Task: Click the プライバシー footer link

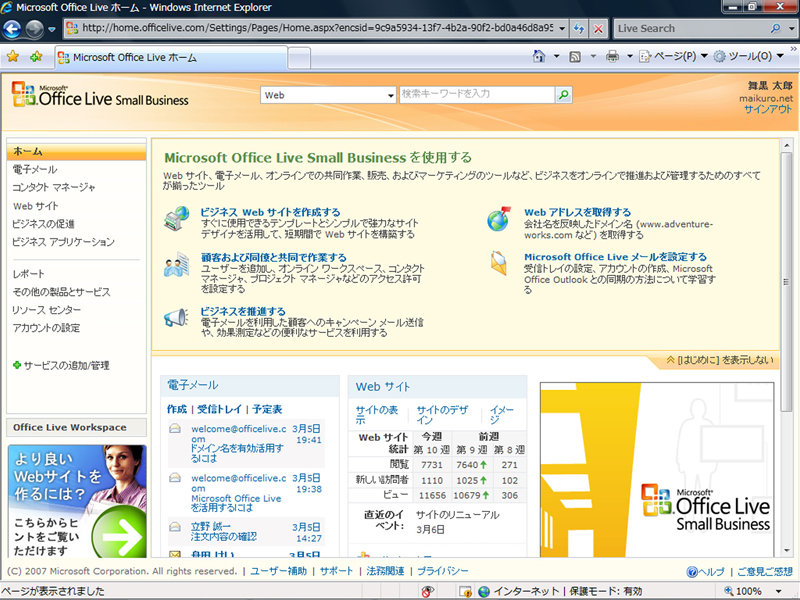Action: coord(443,571)
